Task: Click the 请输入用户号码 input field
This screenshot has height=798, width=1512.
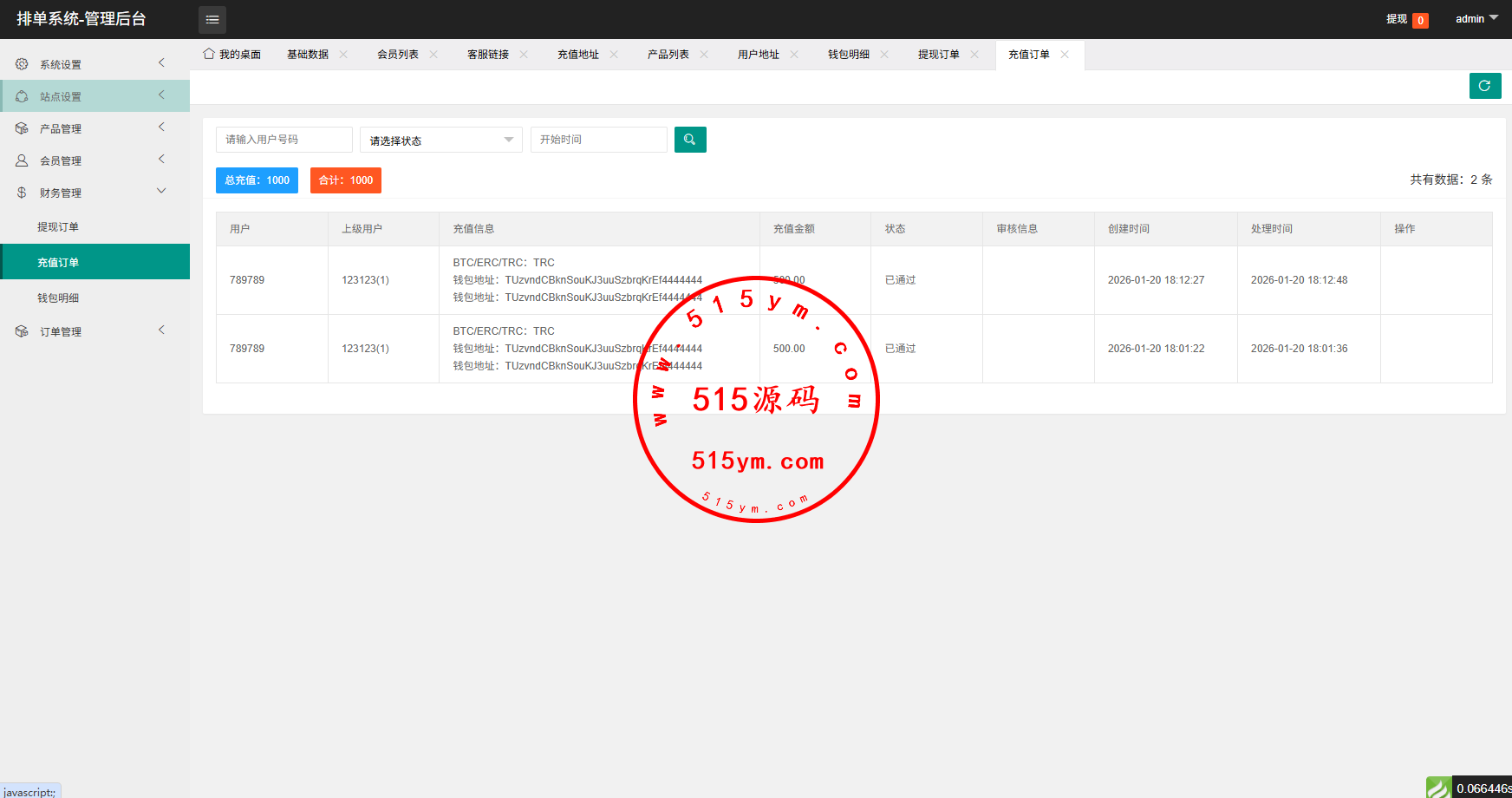Action: [283, 140]
